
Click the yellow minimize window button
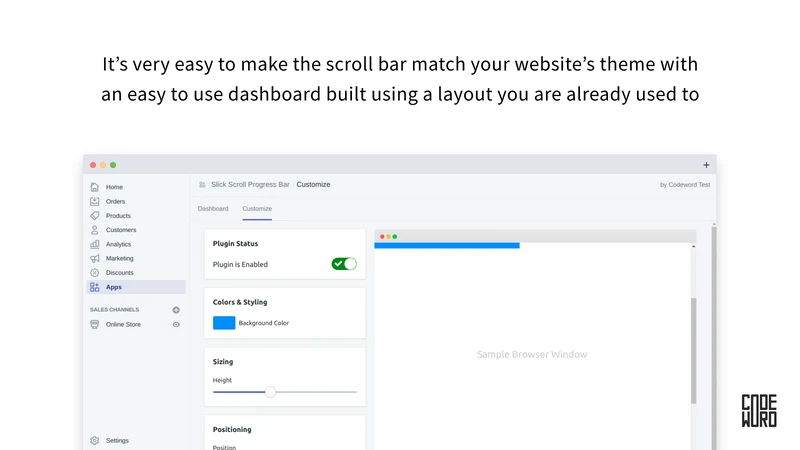103,165
